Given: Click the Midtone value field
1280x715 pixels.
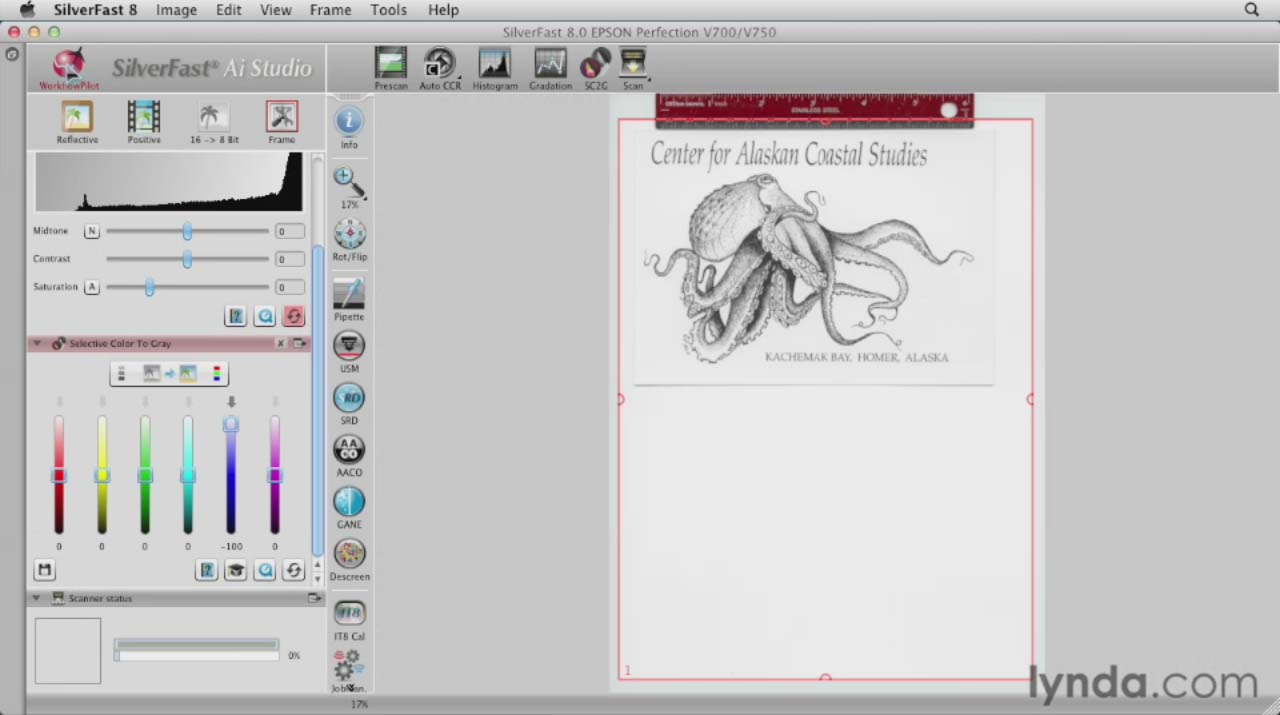Looking at the screenshot, I should tap(288, 231).
